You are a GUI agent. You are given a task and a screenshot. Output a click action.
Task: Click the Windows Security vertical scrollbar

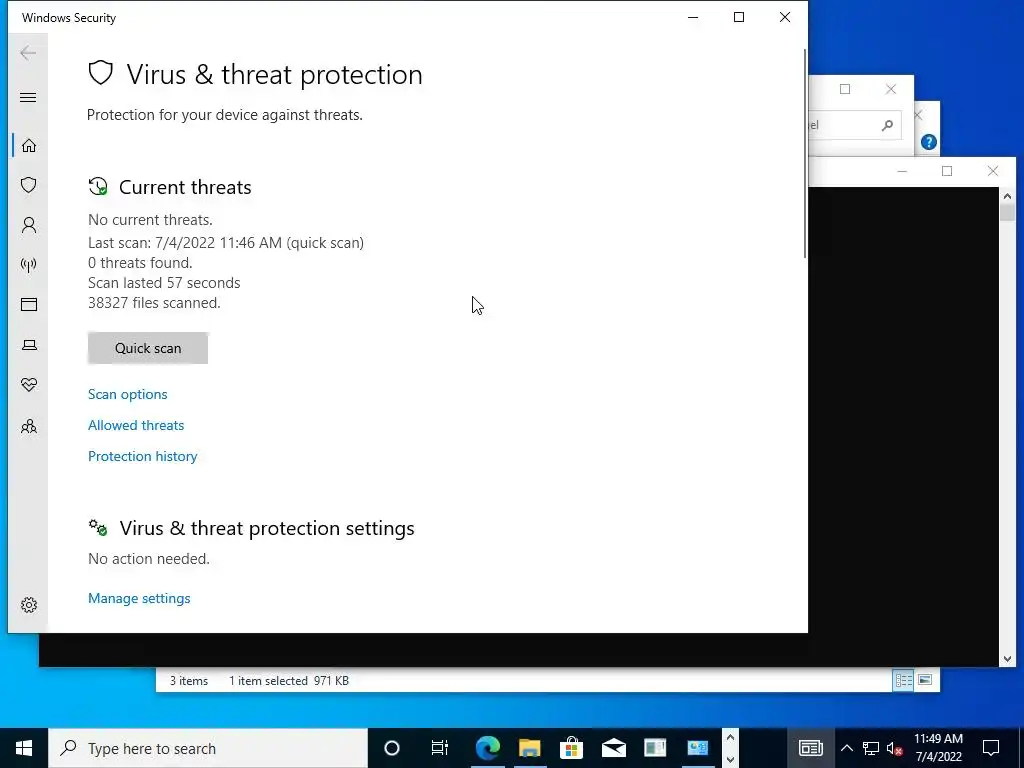coord(805,153)
